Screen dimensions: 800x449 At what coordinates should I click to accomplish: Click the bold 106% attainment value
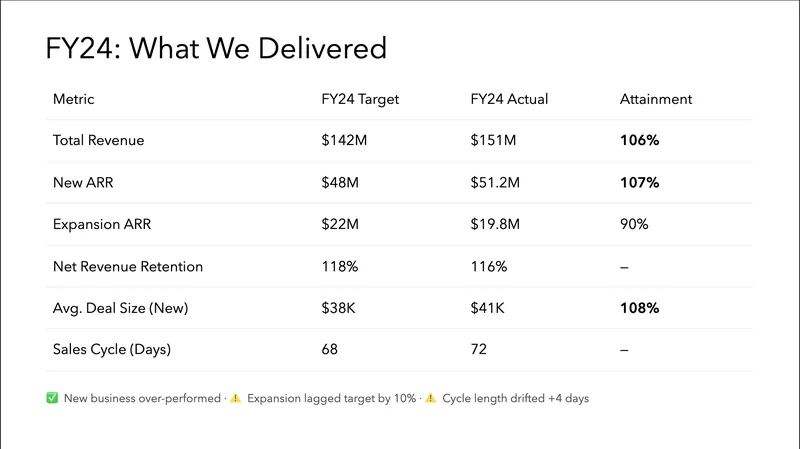point(639,141)
